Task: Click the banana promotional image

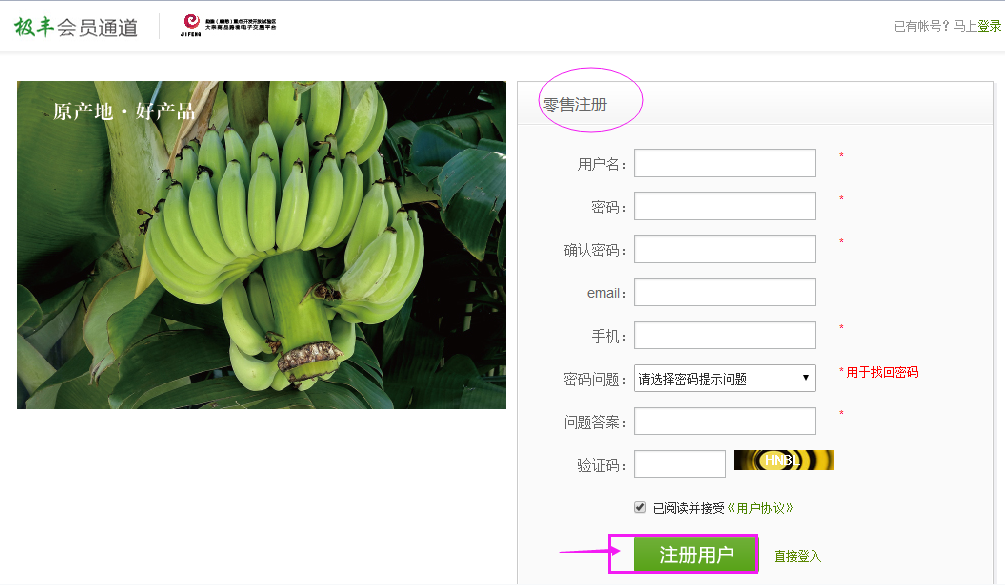Action: pyautogui.click(x=262, y=245)
